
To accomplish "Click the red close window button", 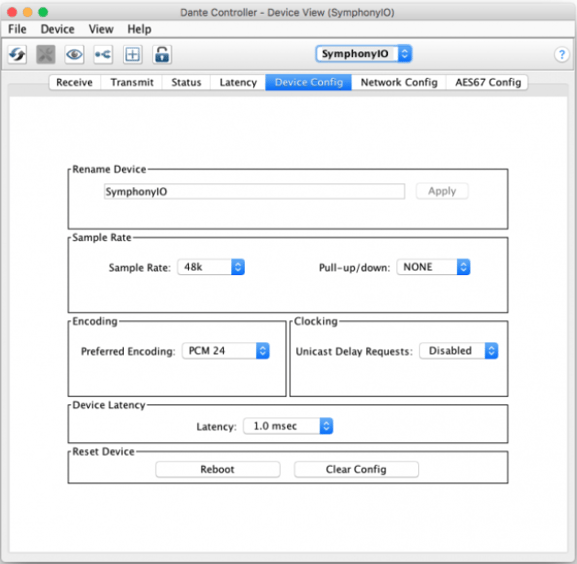I will click(12, 12).
